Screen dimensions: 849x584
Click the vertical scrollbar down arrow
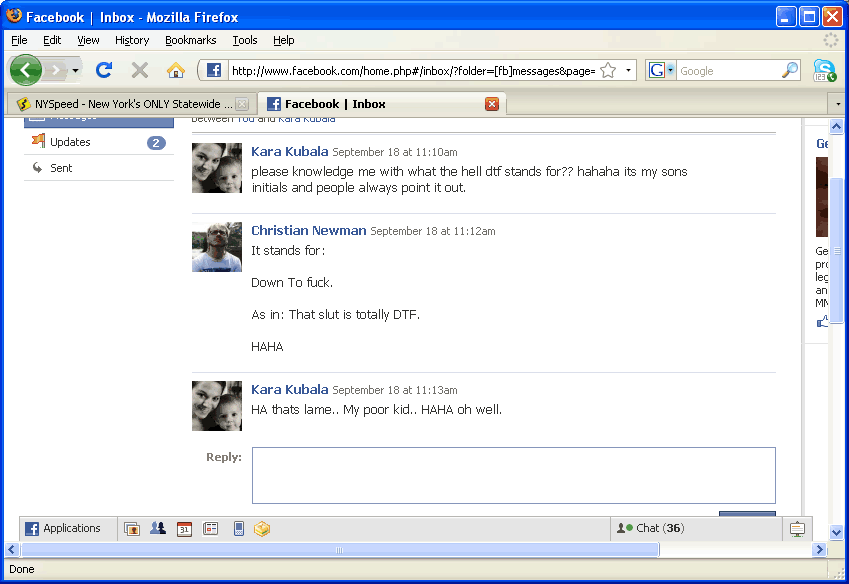pos(837,533)
